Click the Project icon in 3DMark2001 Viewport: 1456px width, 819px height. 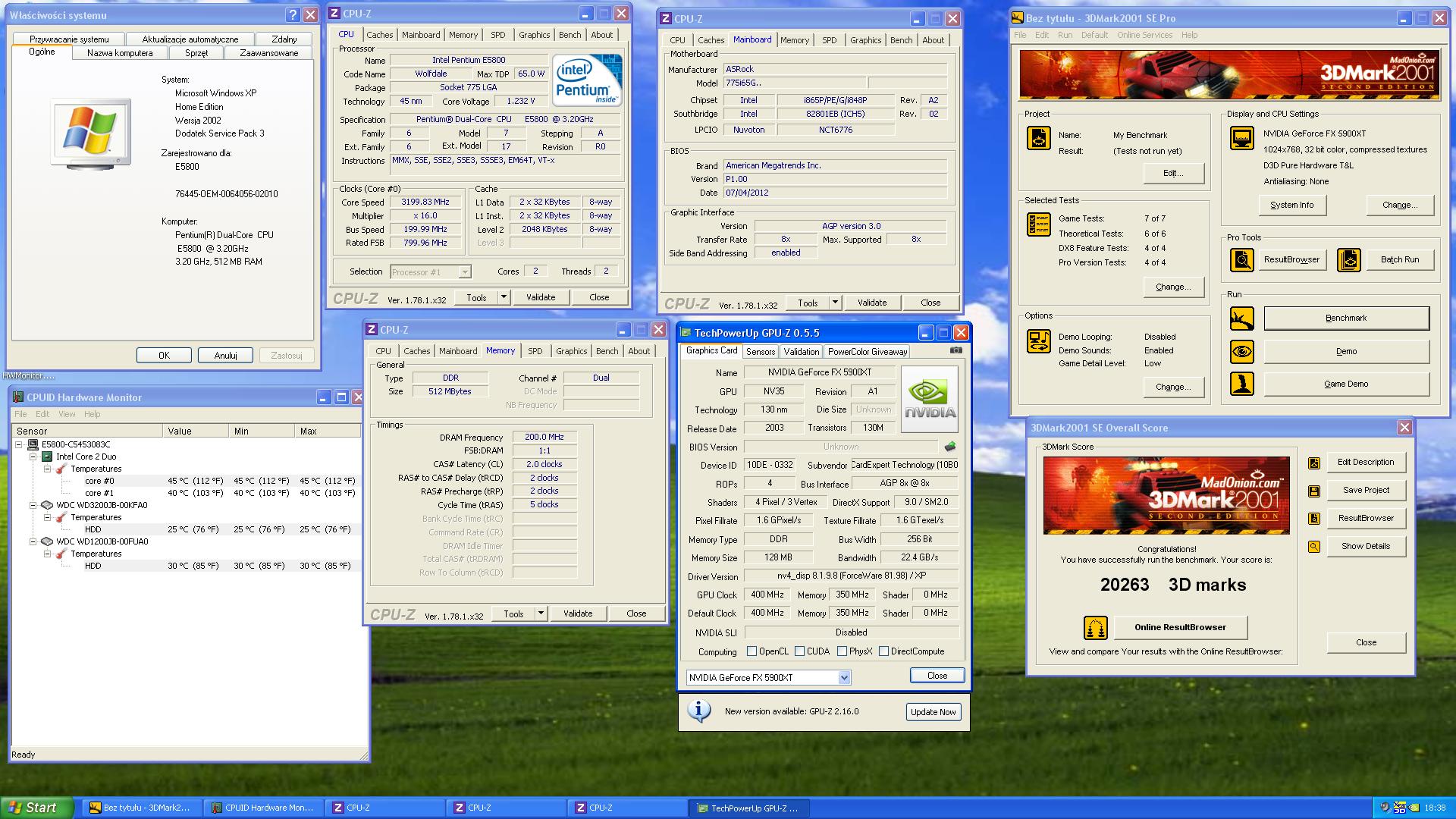click(x=1039, y=138)
